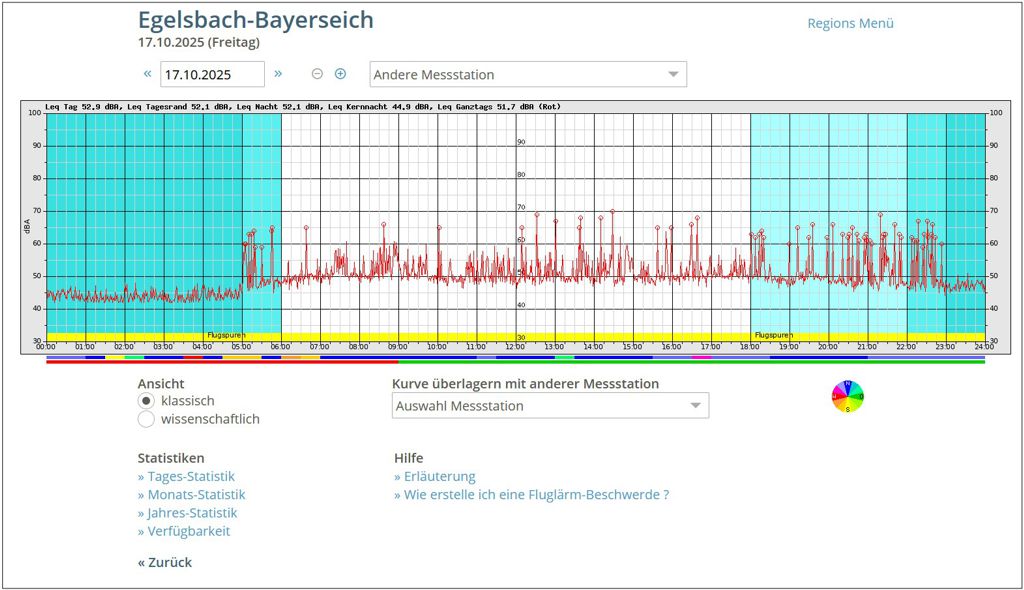Click the zoom in plus icon
The width and height of the screenshot is (1024, 590).
340,74
